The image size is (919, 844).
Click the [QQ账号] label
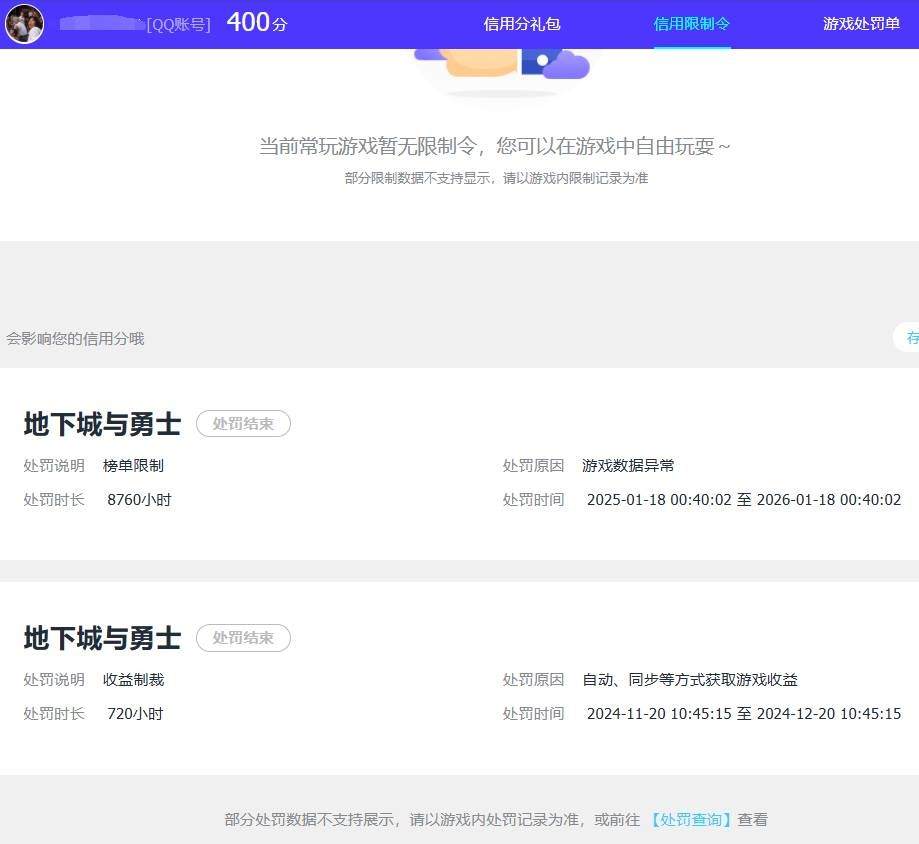tap(178, 25)
